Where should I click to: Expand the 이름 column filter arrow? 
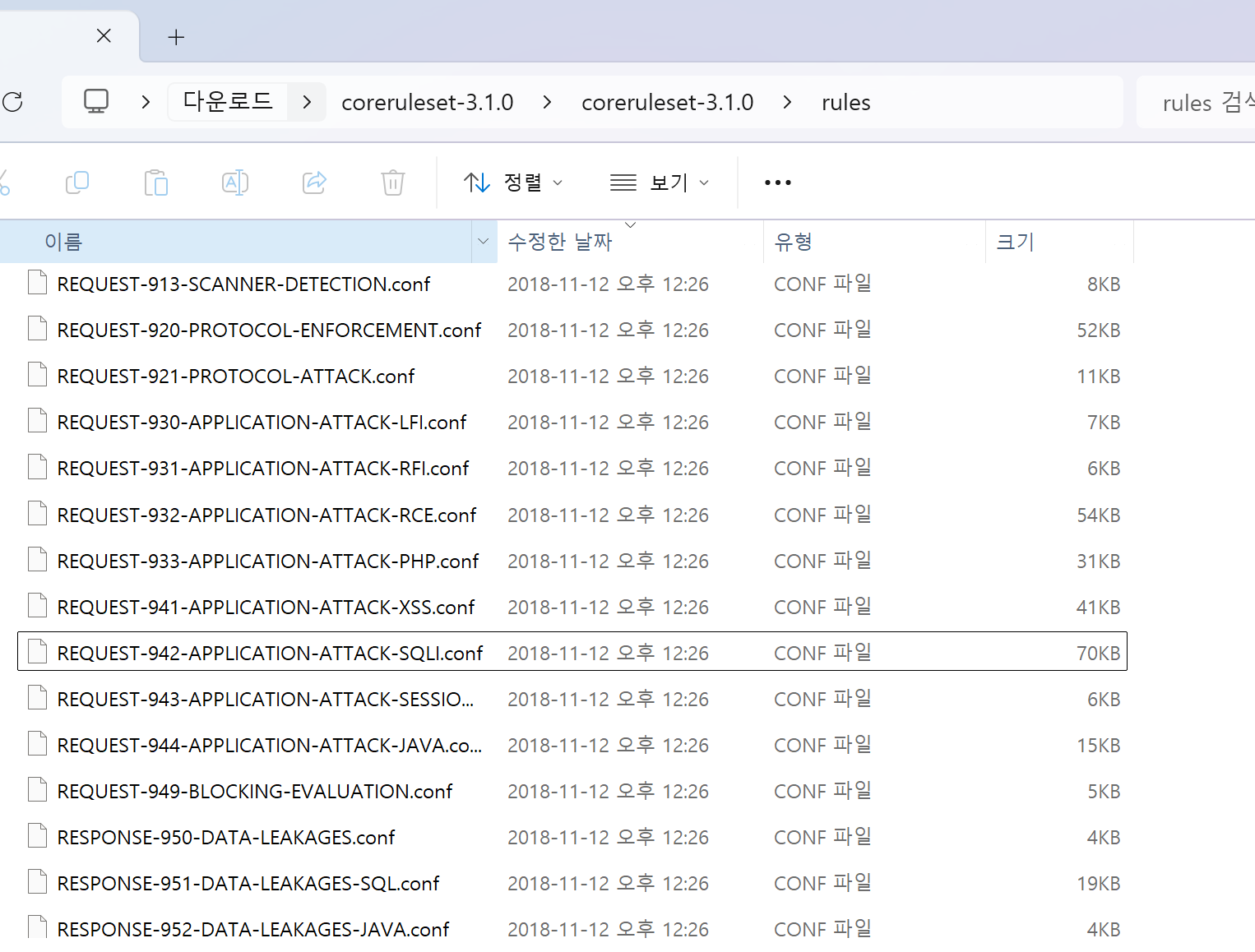tap(484, 242)
